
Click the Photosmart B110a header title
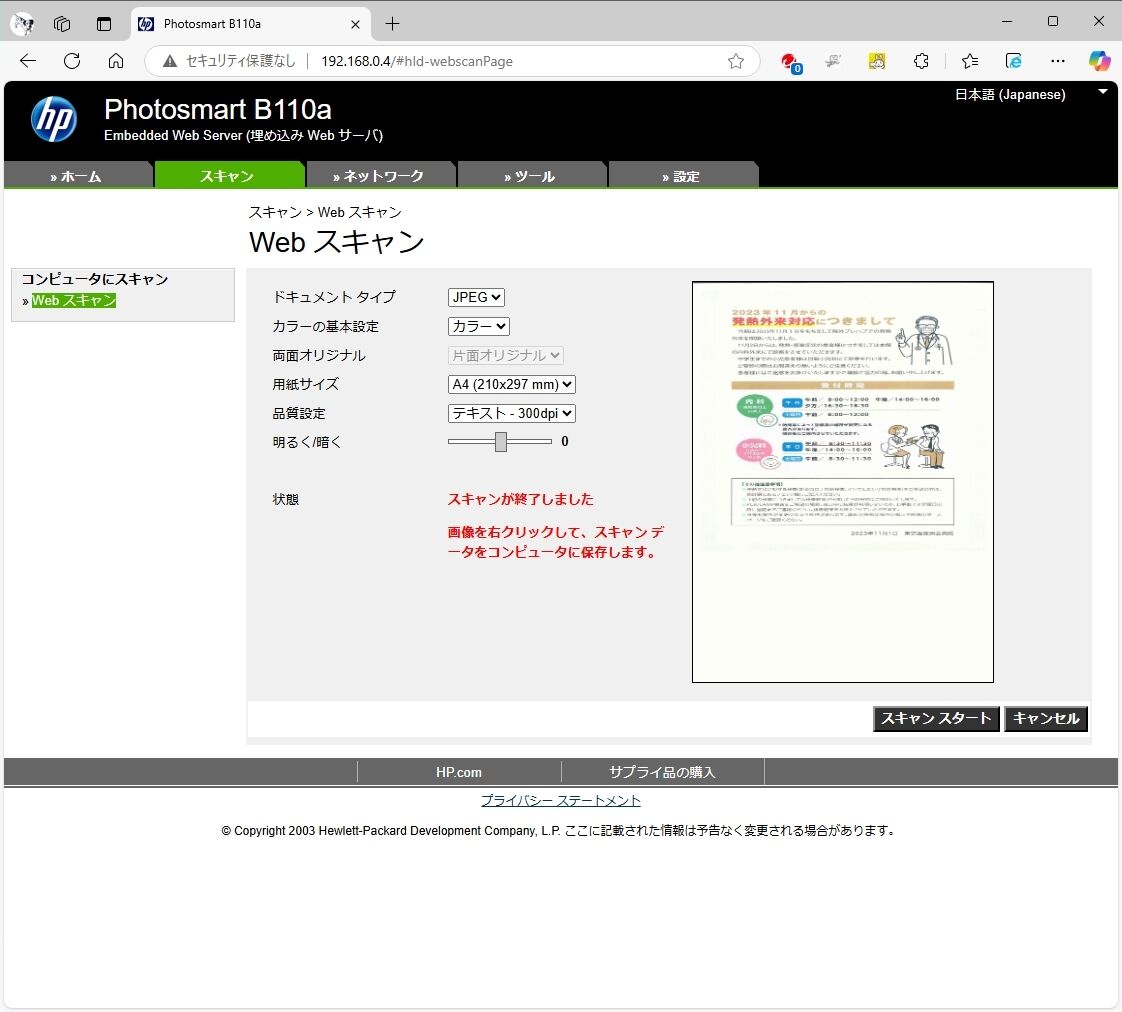218,110
